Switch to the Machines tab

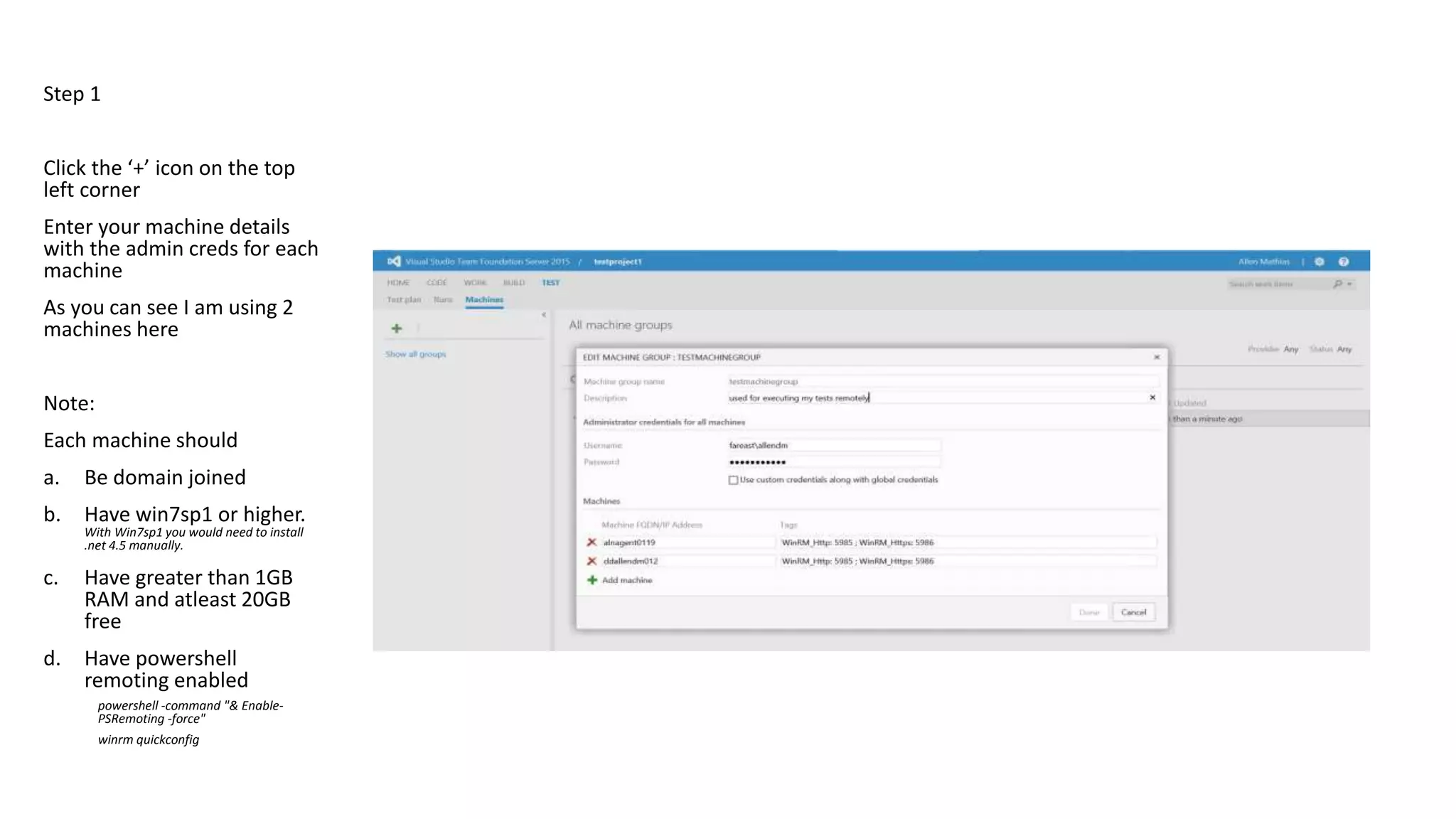484,300
